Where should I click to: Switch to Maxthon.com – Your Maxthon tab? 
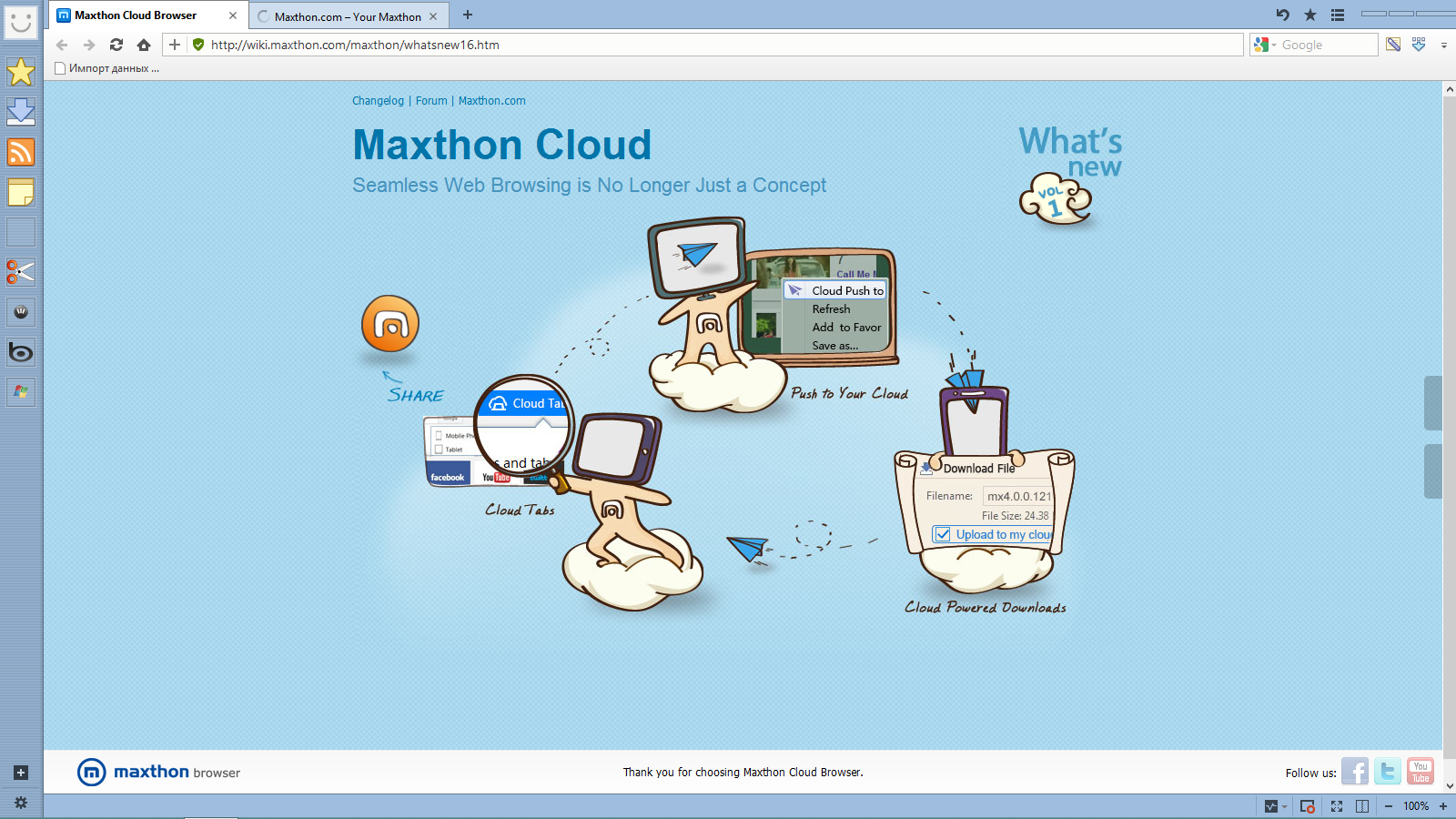click(347, 16)
